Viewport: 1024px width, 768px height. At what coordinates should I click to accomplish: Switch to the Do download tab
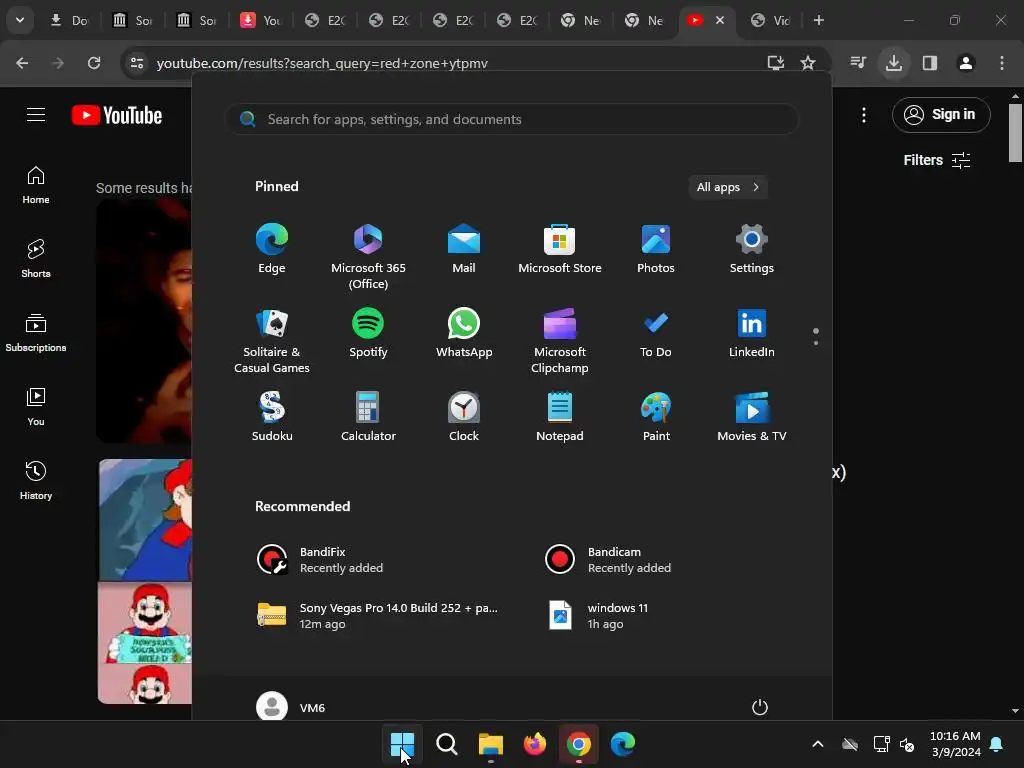tap(69, 20)
